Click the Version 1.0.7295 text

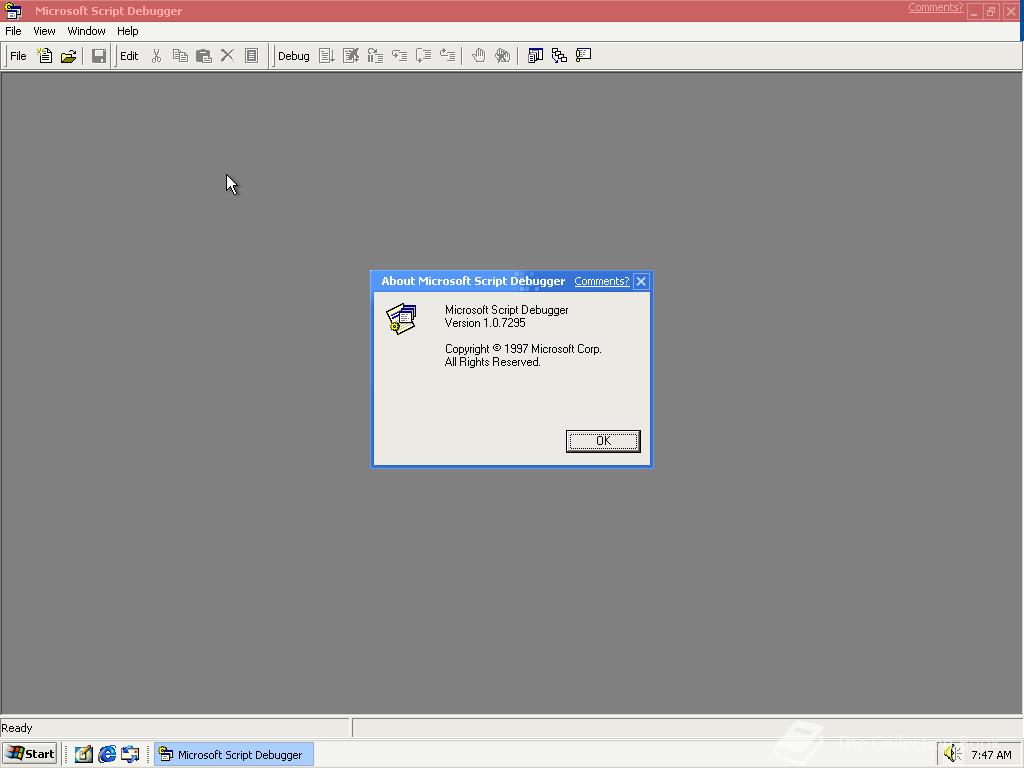coord(485,323)
